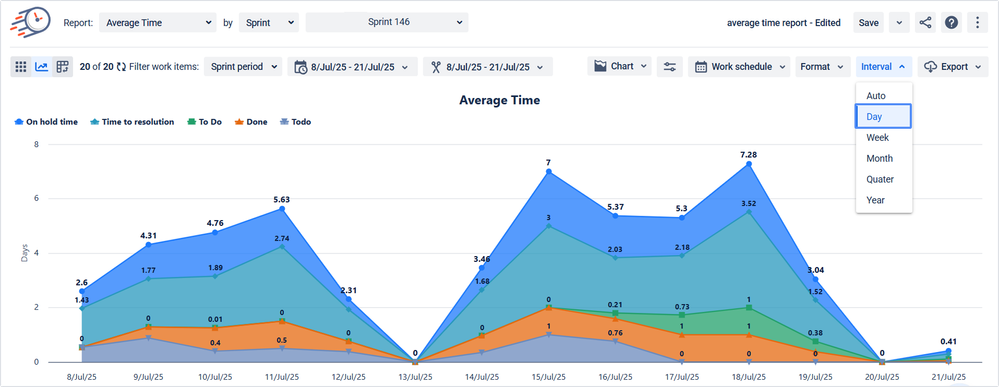
Task: Click the 3.52 Time to resolution point
Action: (x=749, y=212)
